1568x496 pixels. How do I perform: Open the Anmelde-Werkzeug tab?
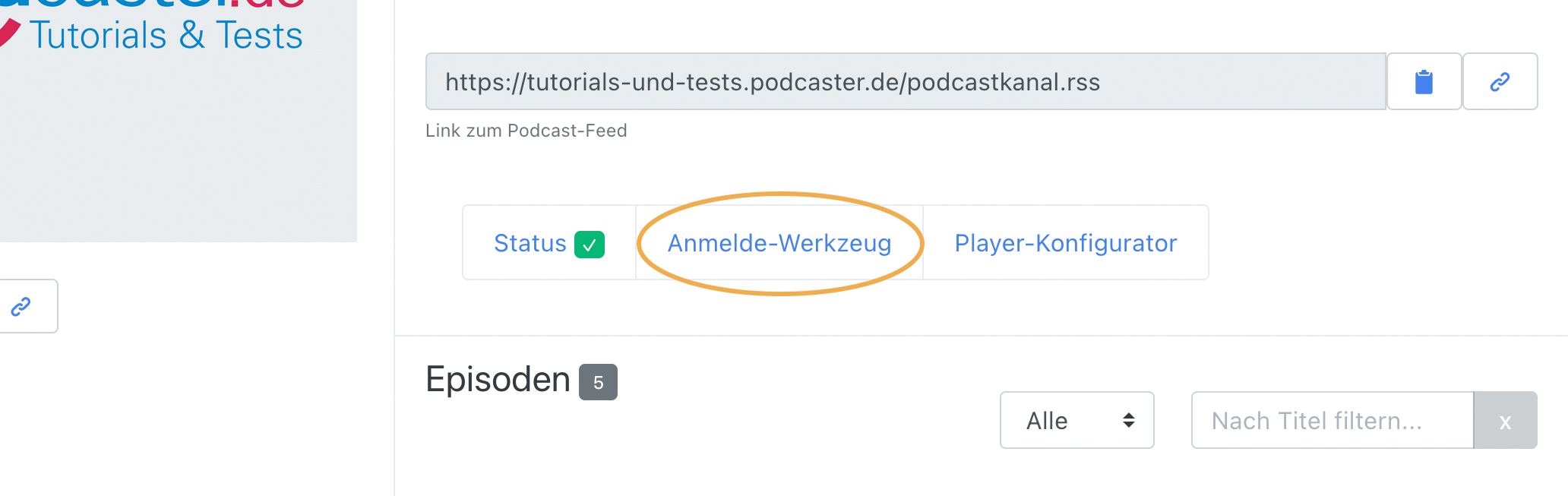pyautogui.click(x=779, y=243)
